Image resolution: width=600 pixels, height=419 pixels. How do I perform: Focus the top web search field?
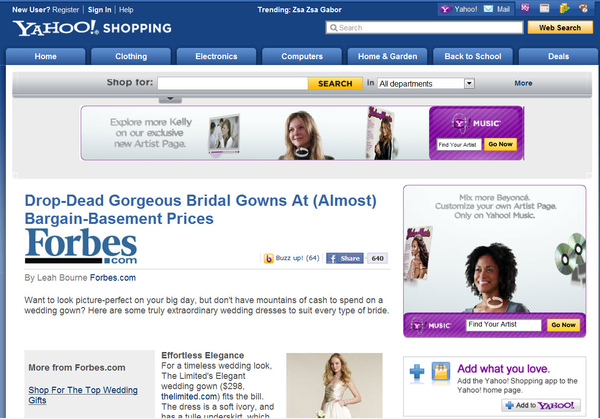click(x=424, y=28)
